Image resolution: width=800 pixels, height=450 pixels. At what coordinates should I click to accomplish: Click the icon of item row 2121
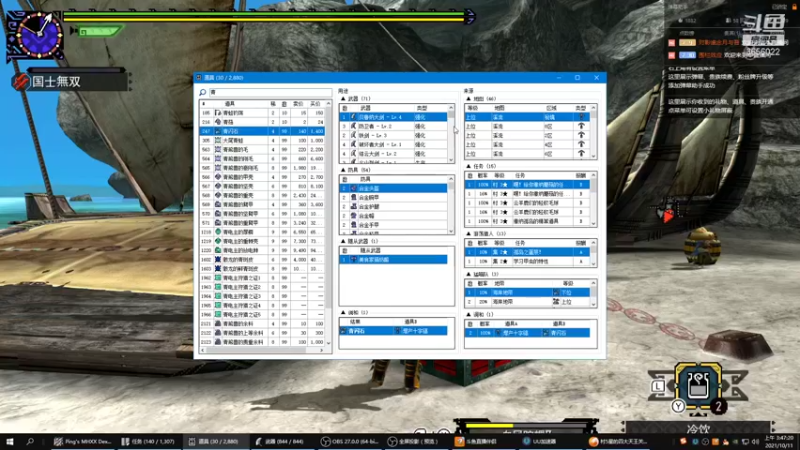tap(218, 323)
